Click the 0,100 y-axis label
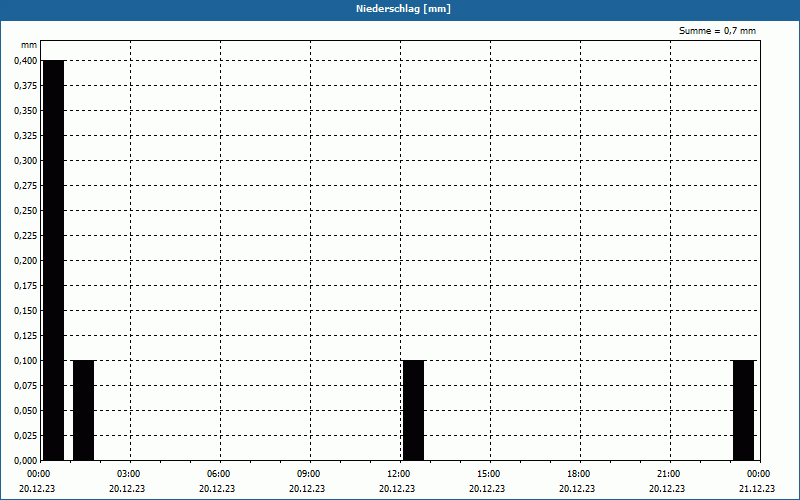The image size is (800, 500). (26, 361)
